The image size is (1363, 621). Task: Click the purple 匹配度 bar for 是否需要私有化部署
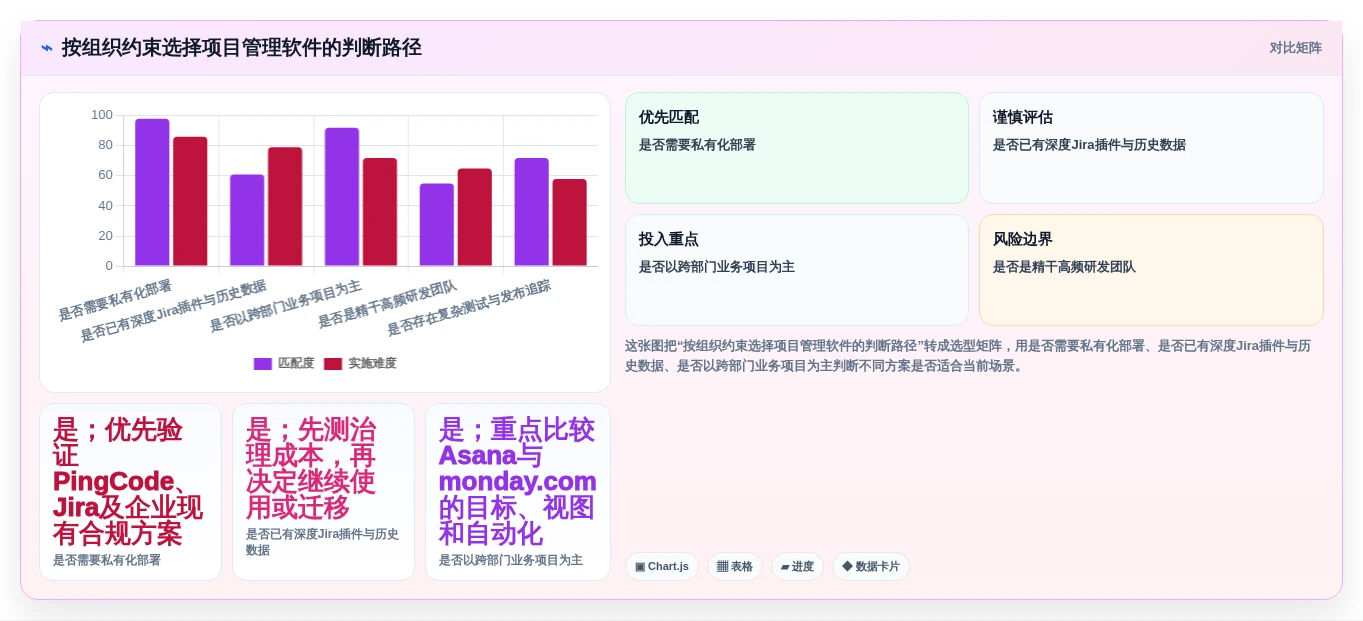click(152, 192)
